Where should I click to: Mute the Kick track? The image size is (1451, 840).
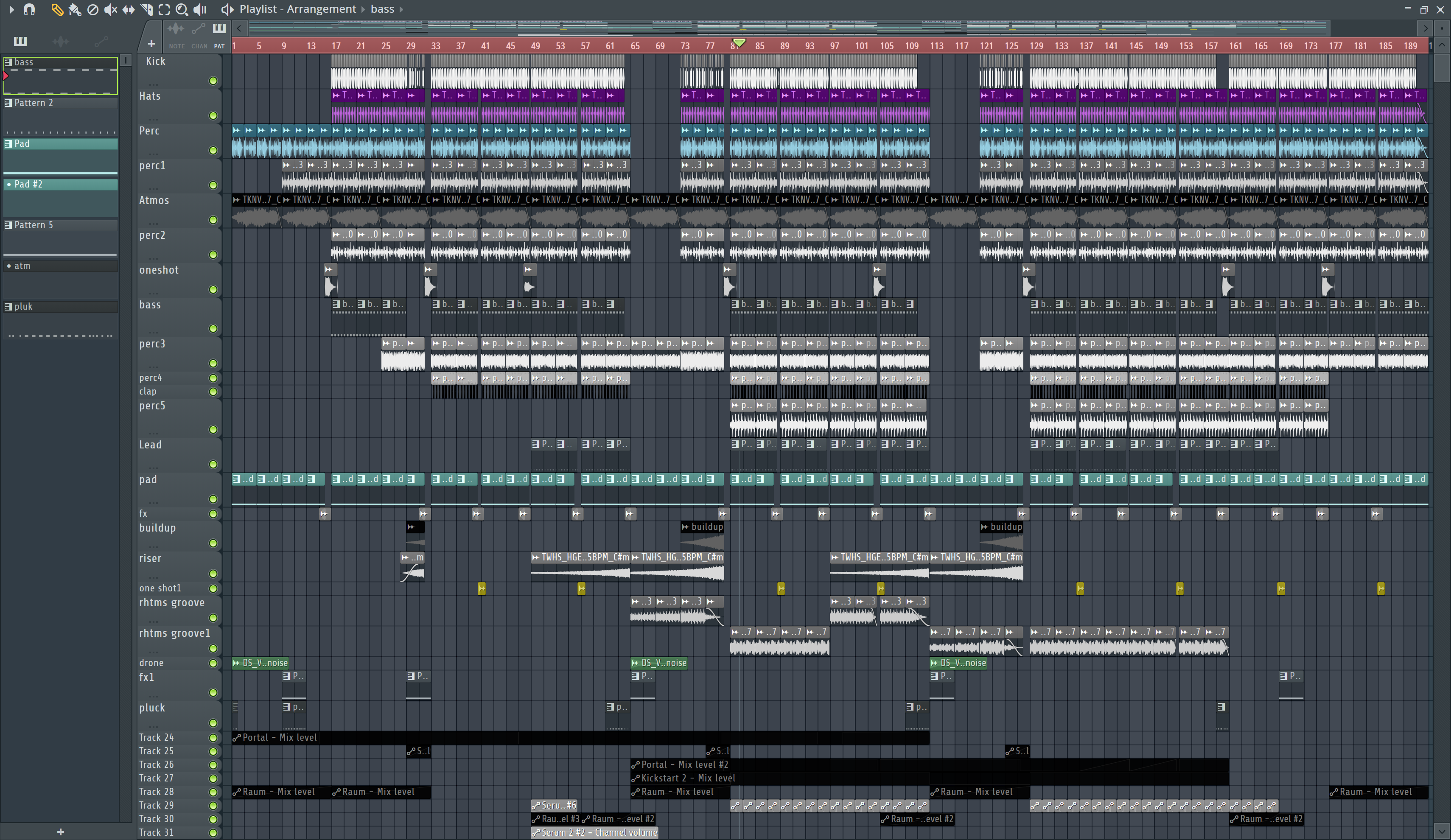click(213, 81)
